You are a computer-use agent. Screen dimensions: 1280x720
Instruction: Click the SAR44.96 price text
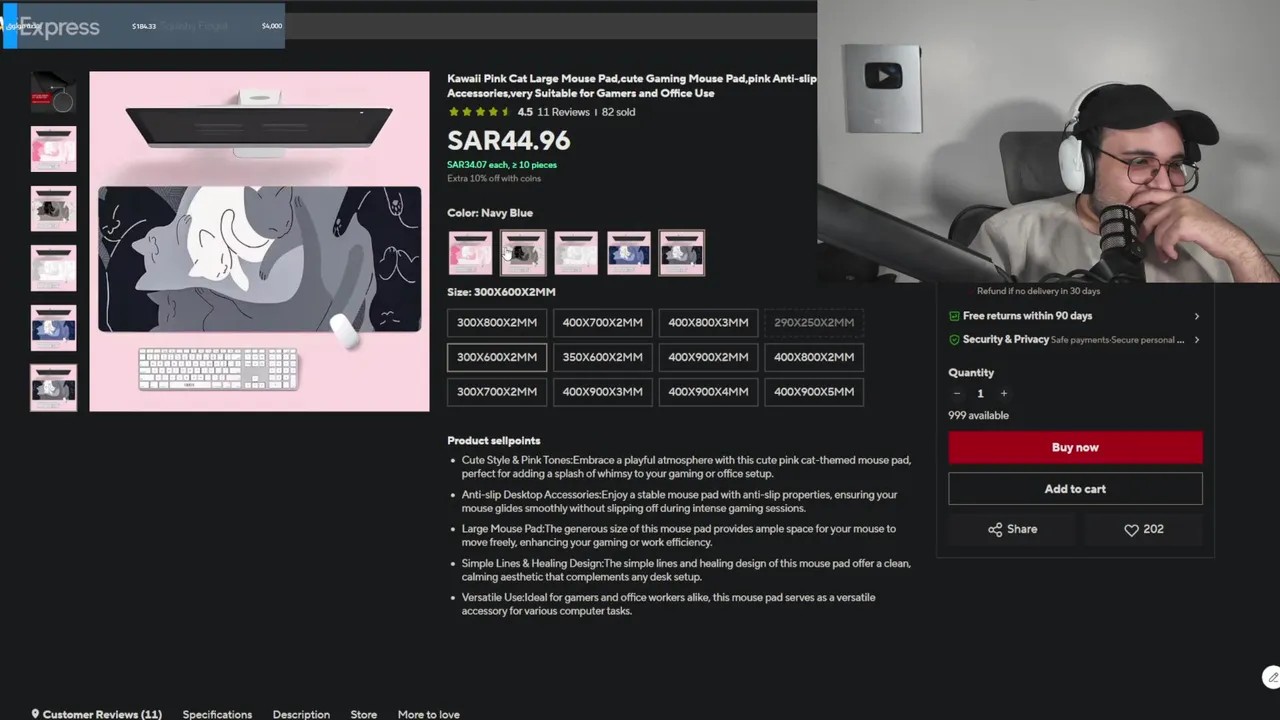coord(509,141)
